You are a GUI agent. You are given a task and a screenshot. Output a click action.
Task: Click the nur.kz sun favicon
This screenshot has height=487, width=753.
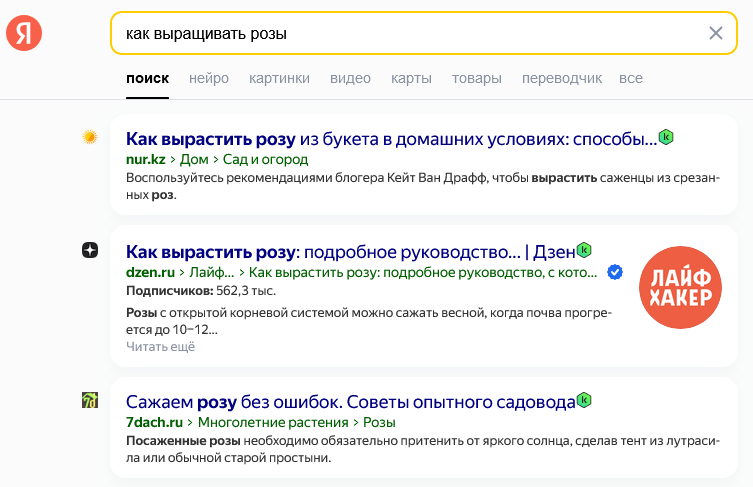tap(90, 137)
